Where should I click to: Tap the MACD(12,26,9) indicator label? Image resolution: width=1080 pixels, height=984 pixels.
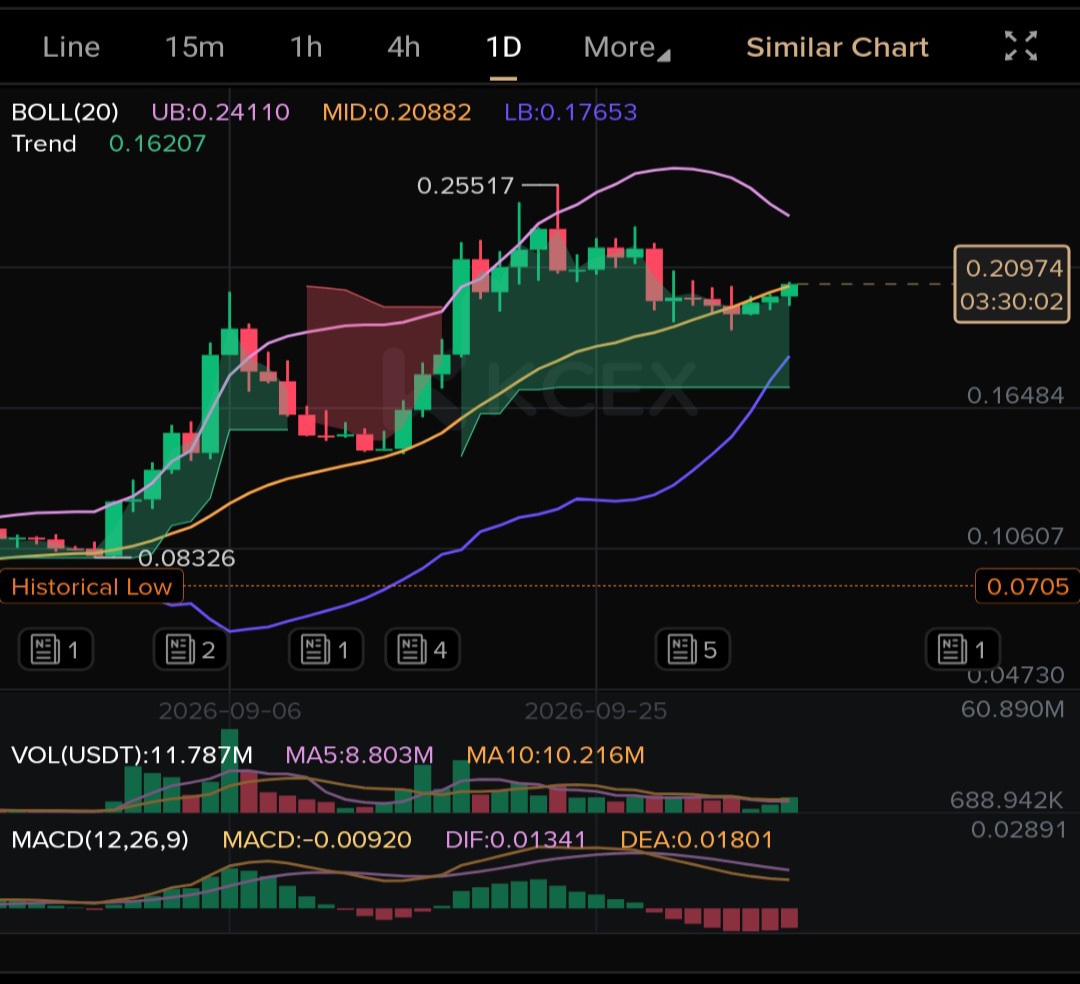click(x=100, y=839)
